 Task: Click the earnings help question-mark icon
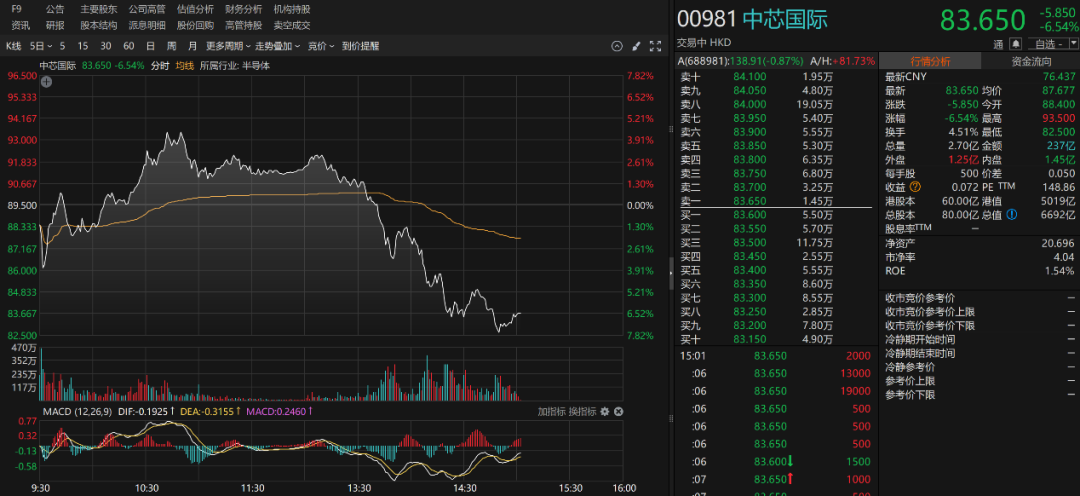click(x=915, y=187)
